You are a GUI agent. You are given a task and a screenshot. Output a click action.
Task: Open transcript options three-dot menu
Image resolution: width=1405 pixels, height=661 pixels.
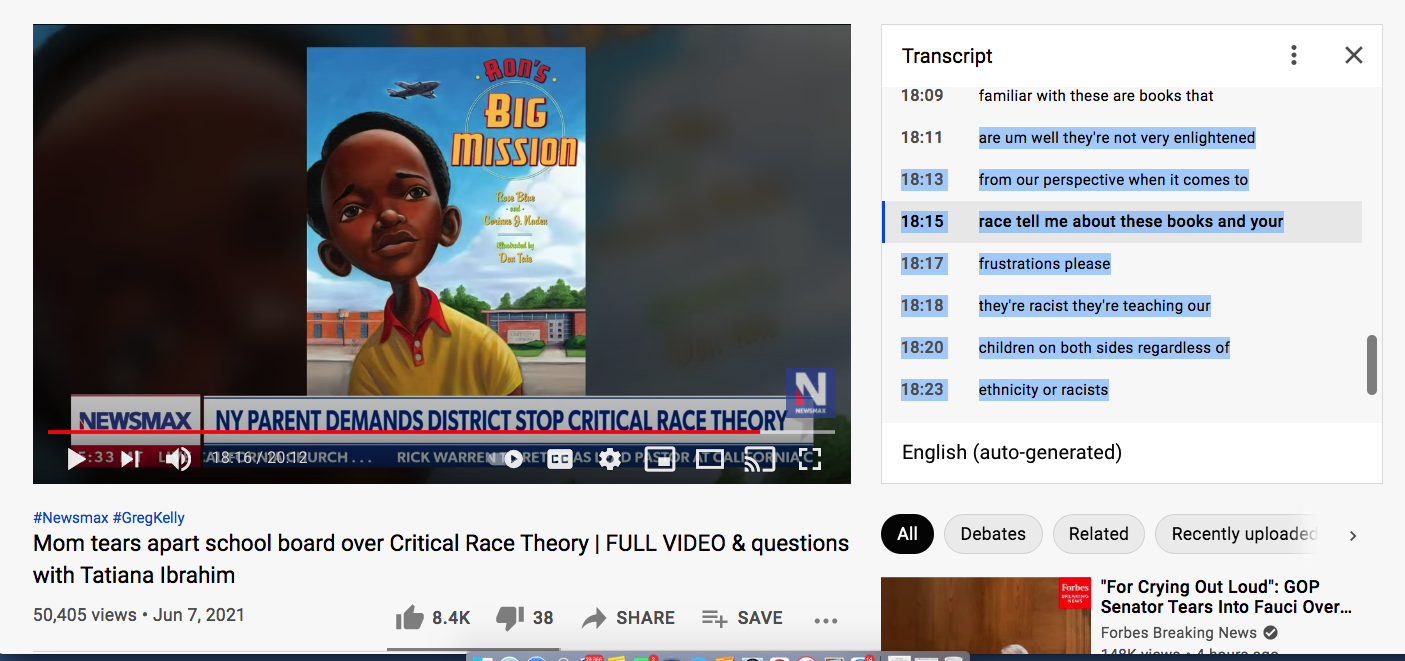coord(1294,55)
